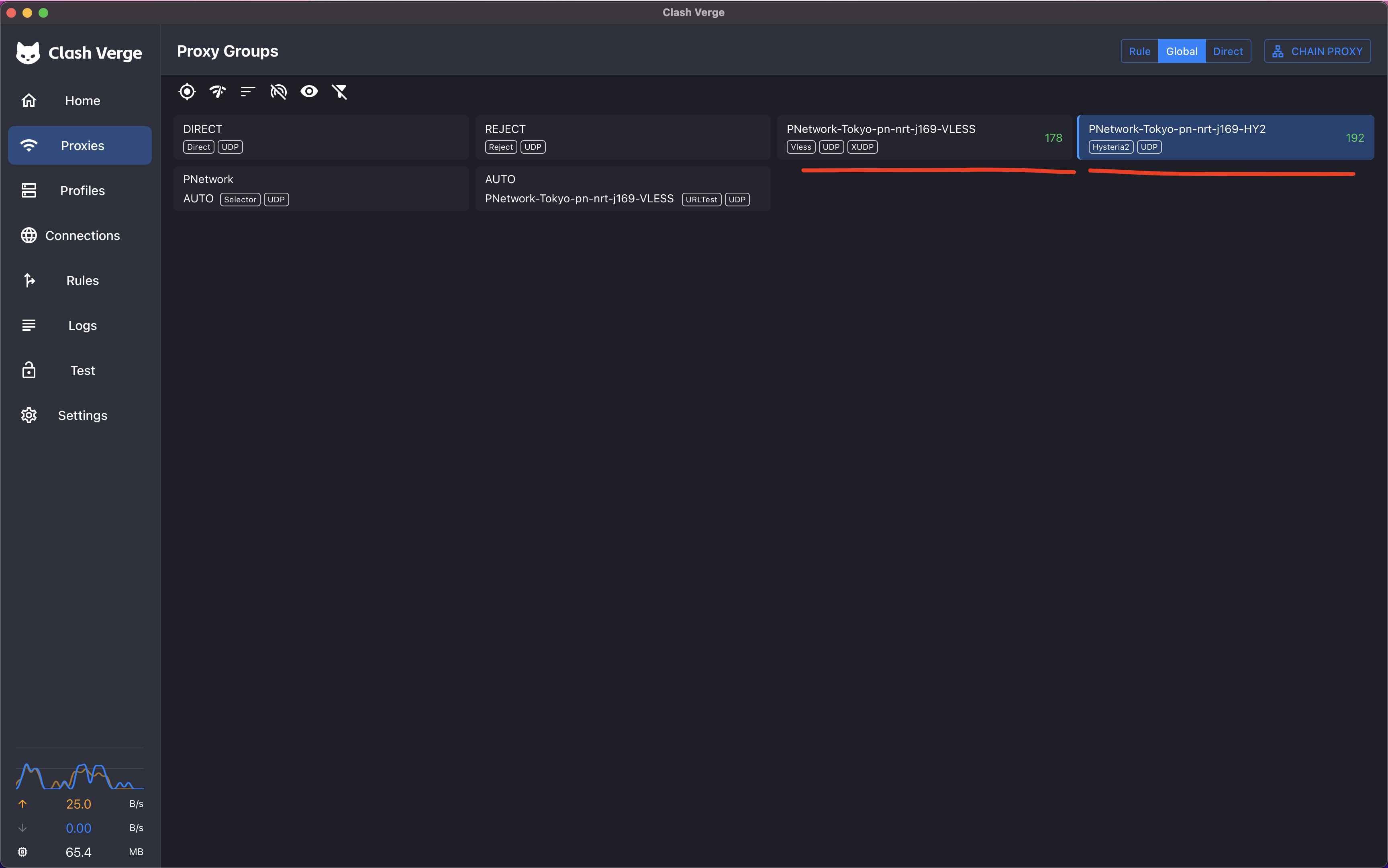Click the CHAIN PROXY button
1388x868 pixels.
(1317, 51)
